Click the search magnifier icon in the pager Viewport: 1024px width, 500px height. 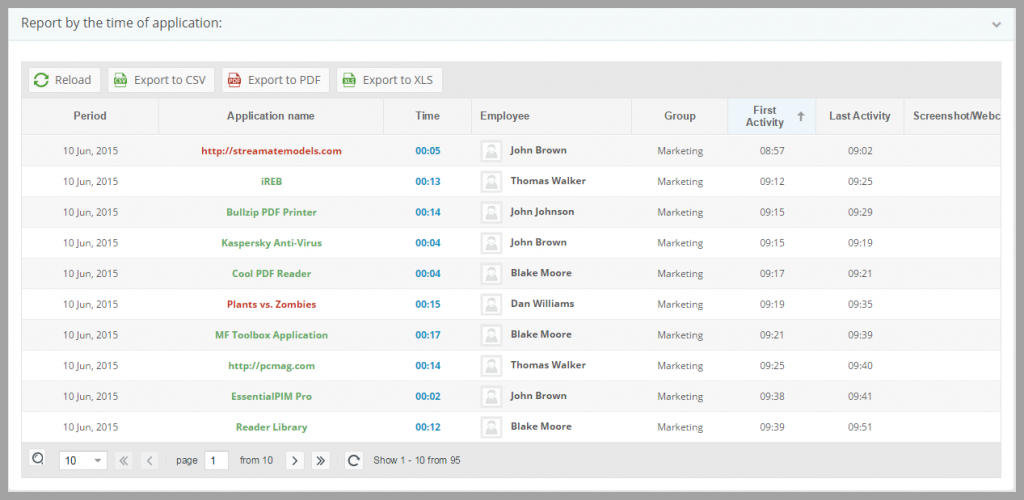pyautogui.click(x=38, y=458)
